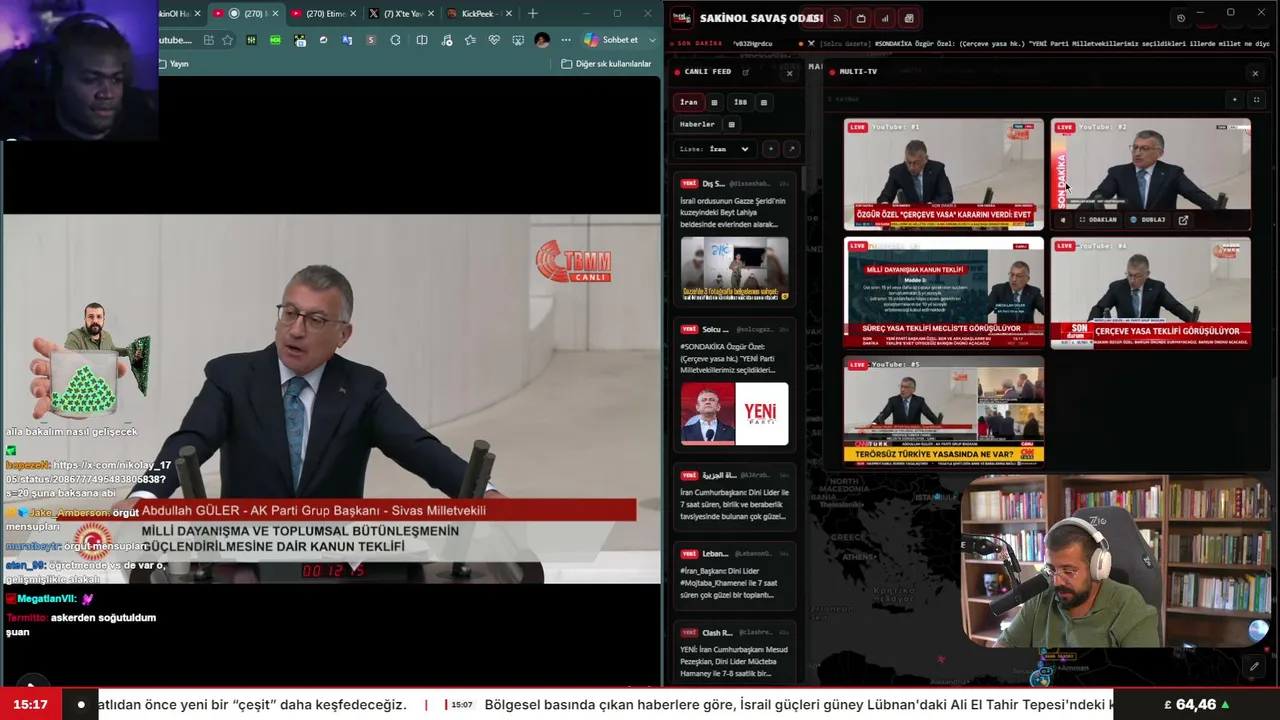The image size is (1280, 720).
Task: Open the Sohbet et Copilot button
Action: click(x=611, y=40)
